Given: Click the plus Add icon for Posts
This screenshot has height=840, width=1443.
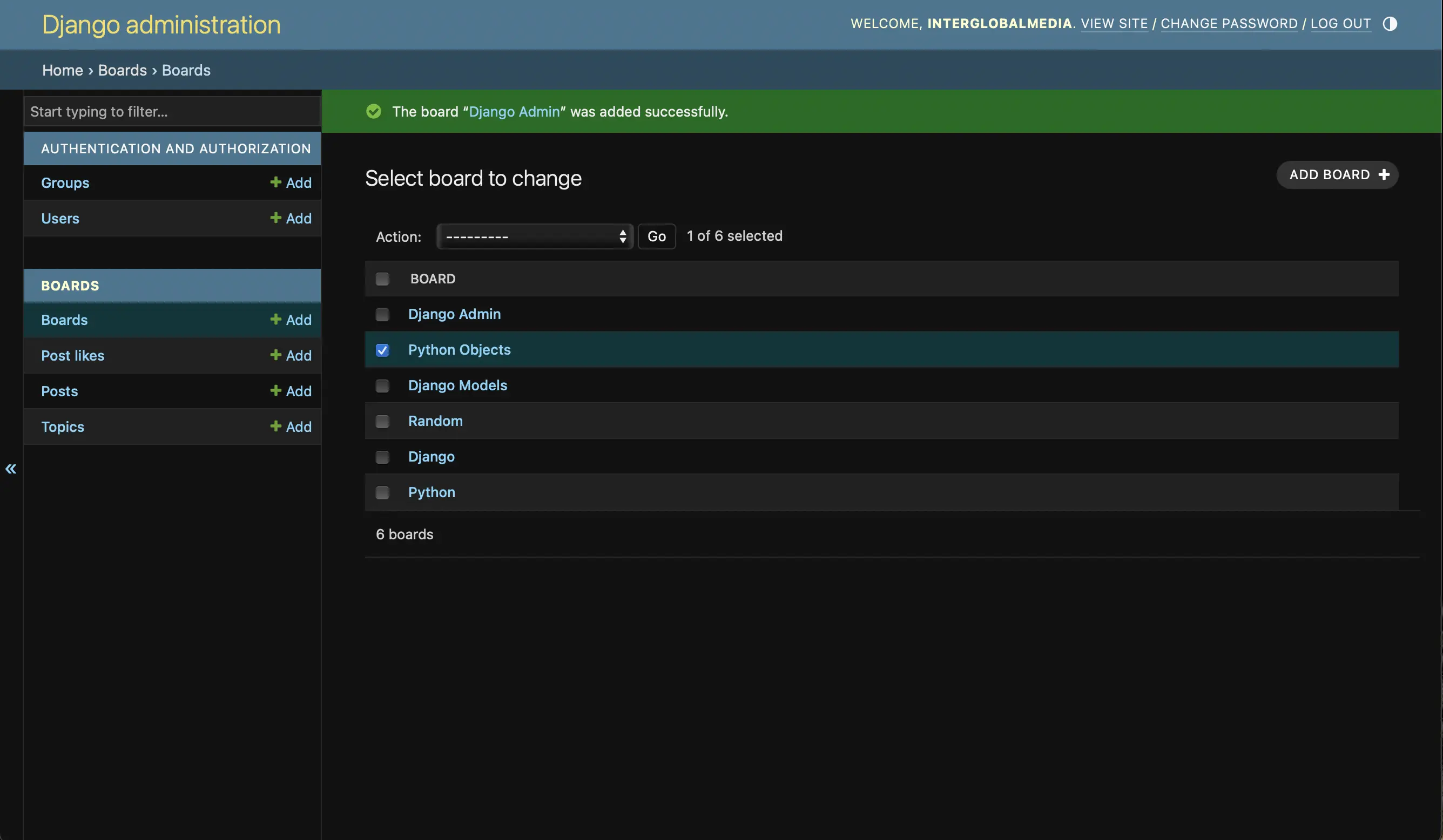Looking at the screenshot, I should coord(275,390).
